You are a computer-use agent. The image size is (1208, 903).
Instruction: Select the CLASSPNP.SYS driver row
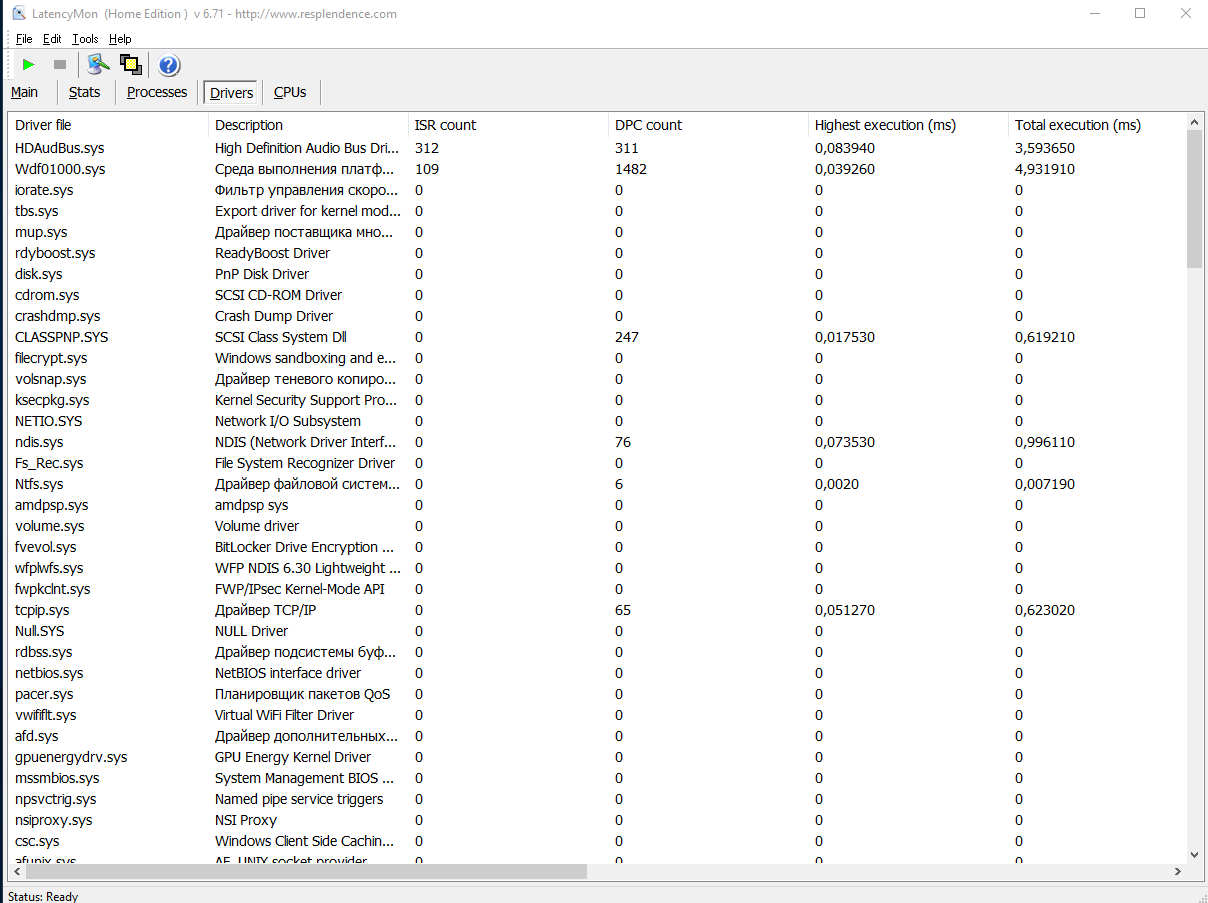point(597,337)
